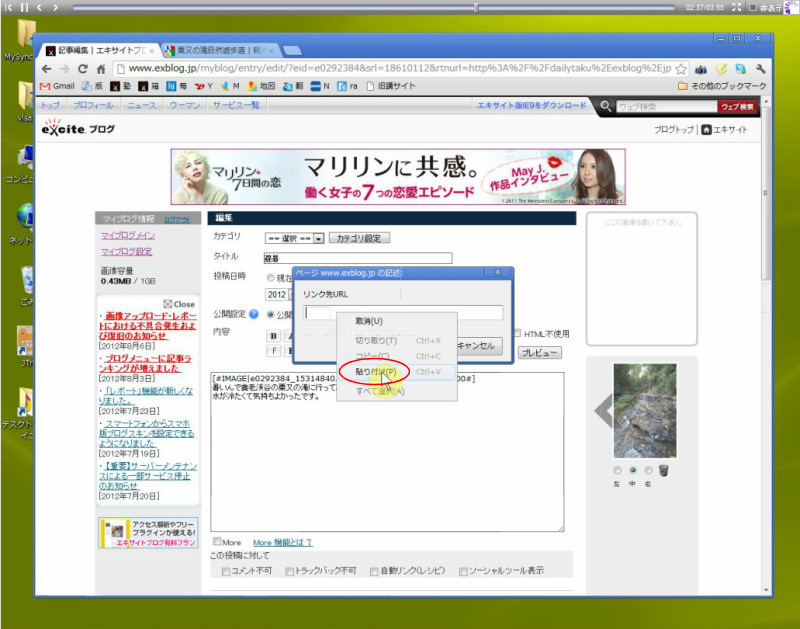
Task: Click the プレビュー button
Action: coord(540,353)
